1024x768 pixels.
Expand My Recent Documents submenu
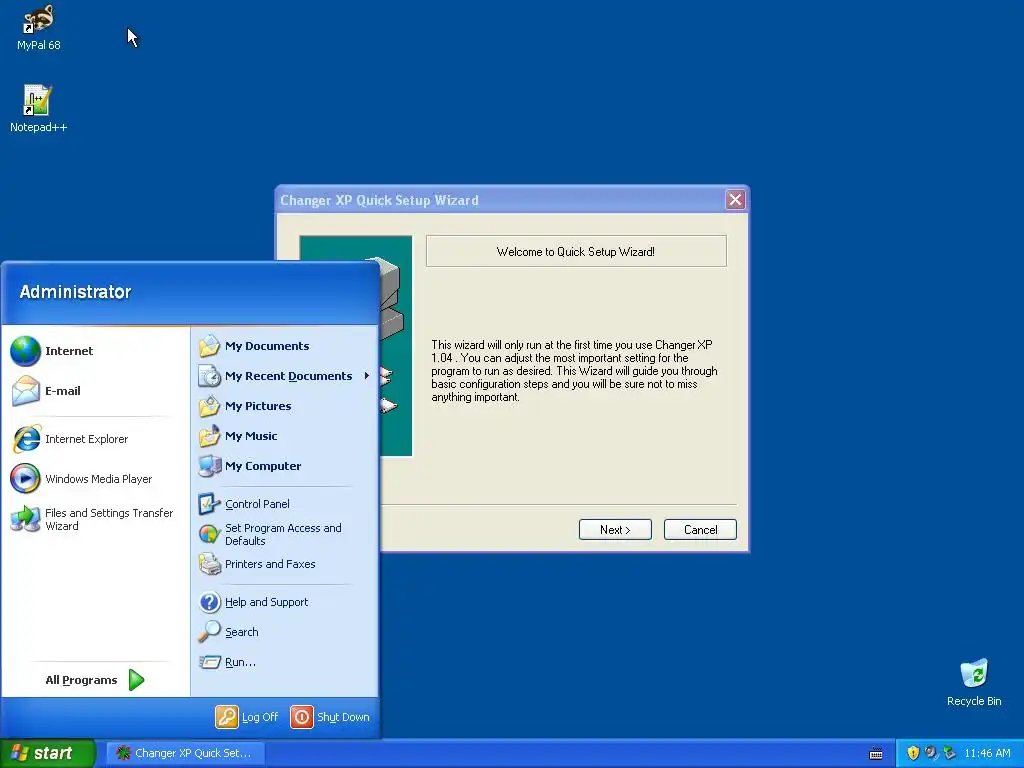285,376
